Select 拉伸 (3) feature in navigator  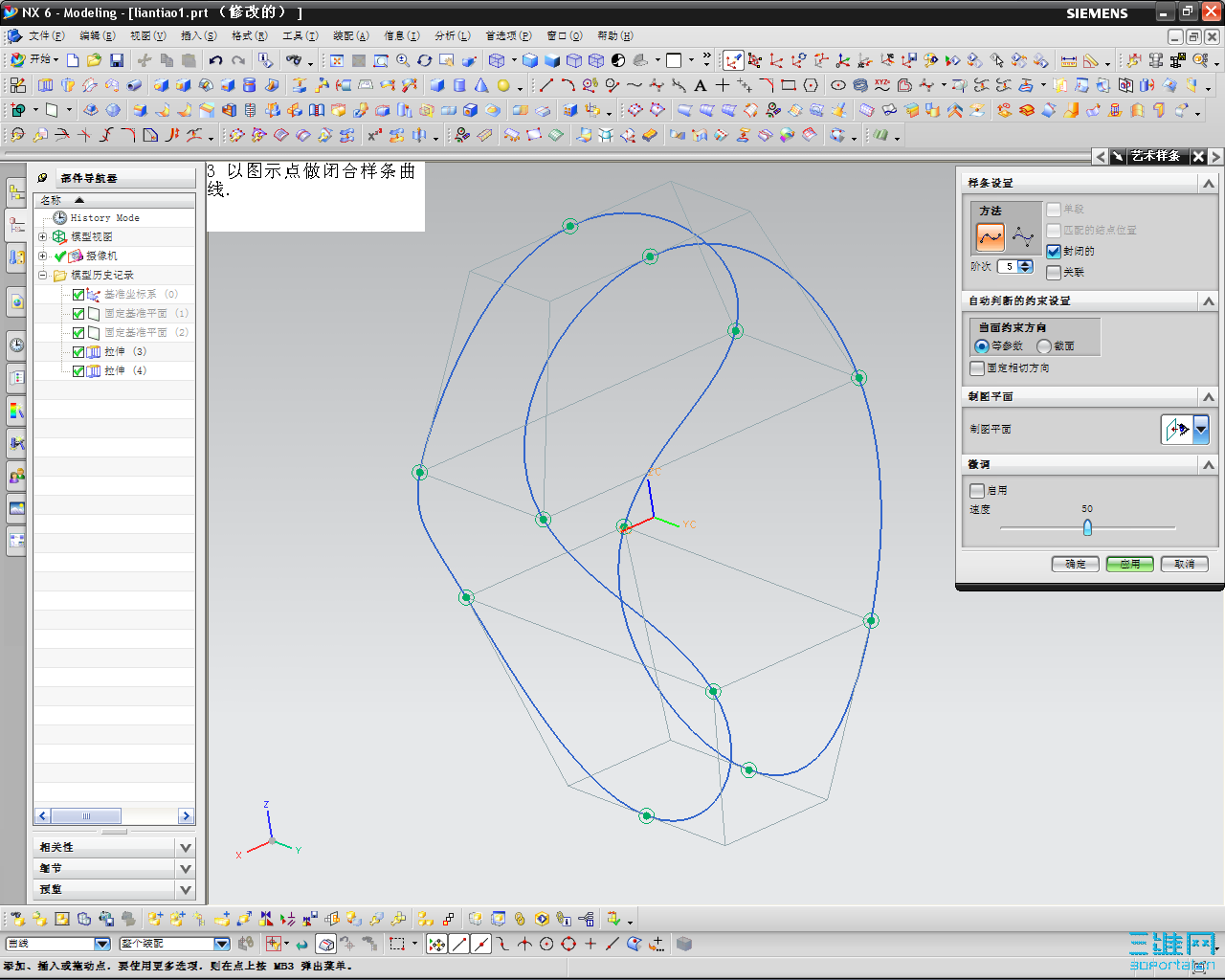(124, 351)
